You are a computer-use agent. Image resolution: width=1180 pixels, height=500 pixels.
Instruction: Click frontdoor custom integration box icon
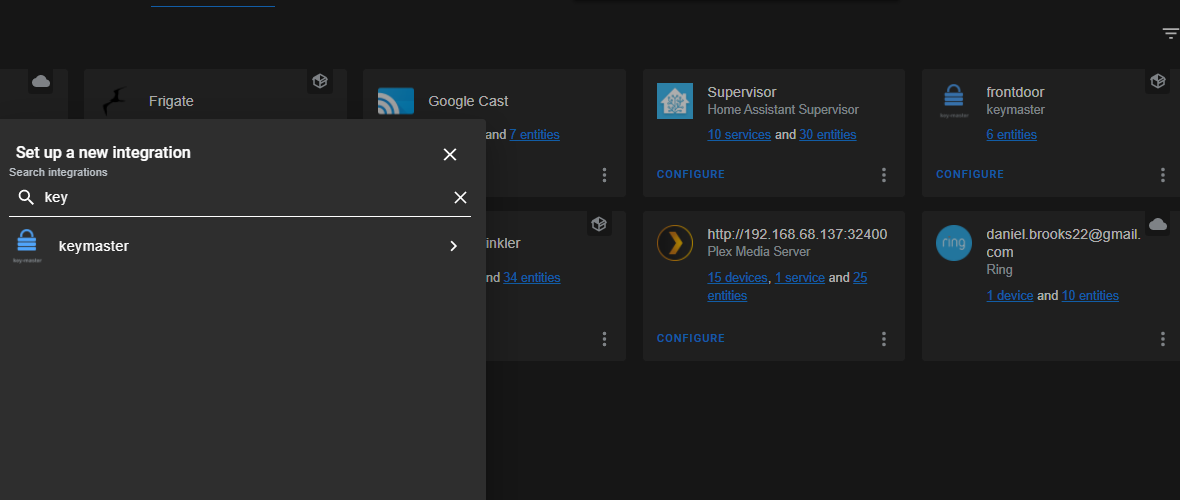coord(1157,81)
